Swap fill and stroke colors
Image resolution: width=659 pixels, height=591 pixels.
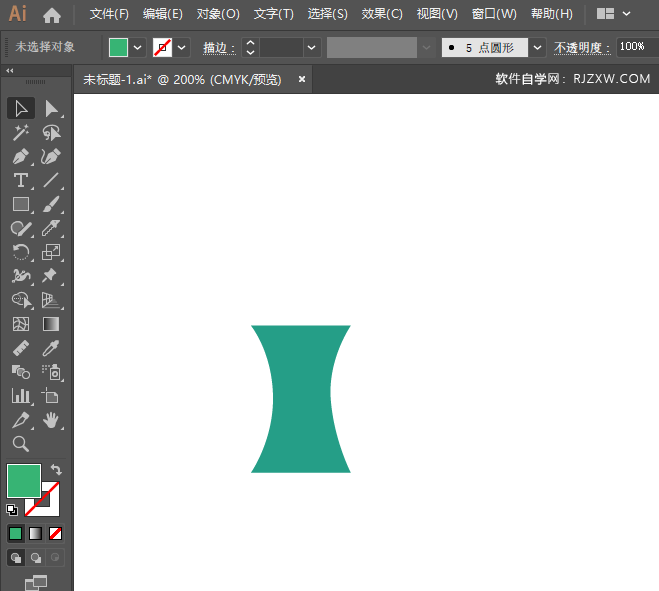tap(57, 469)
